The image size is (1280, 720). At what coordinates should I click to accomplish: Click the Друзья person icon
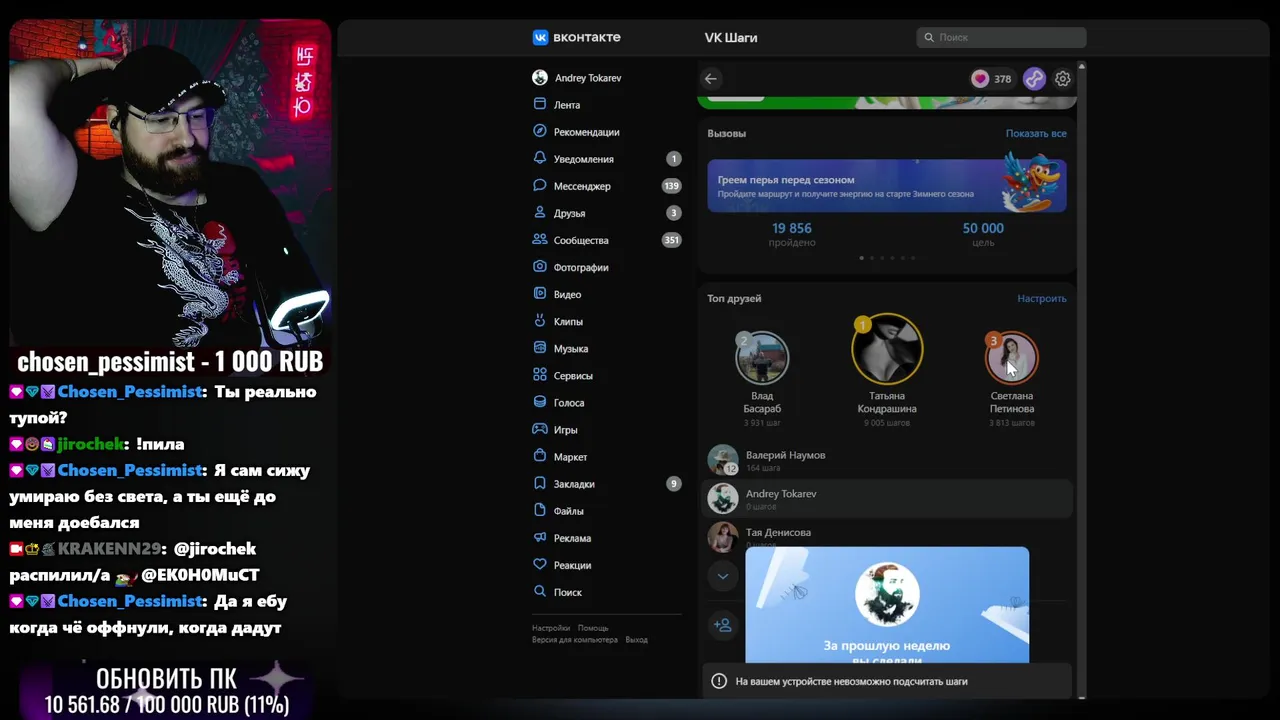coord(540,212)
